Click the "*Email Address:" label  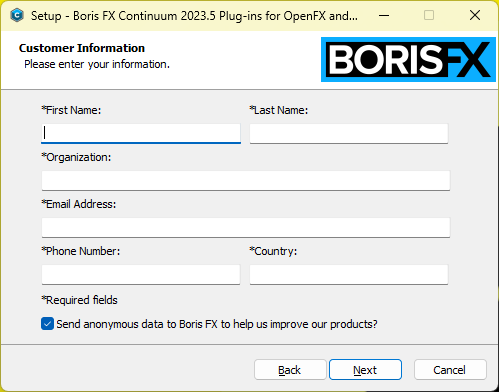point(79,204)
